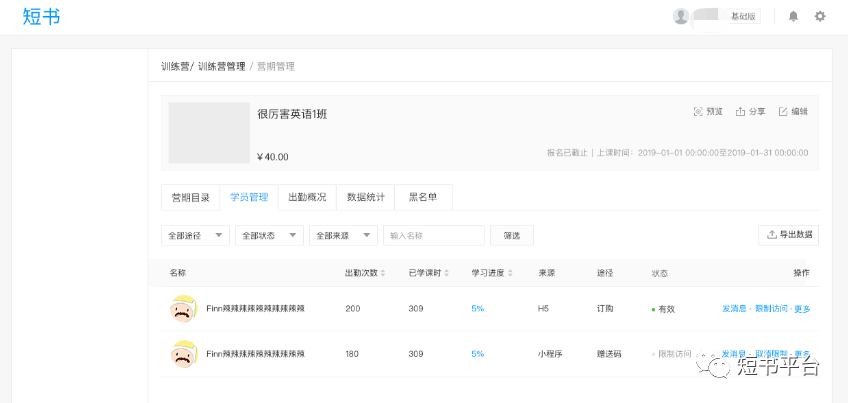The image size is (848, 403).
Task: Open the 全部状态 dropdown
Action: pyautogui.click(x=269, y=235)
